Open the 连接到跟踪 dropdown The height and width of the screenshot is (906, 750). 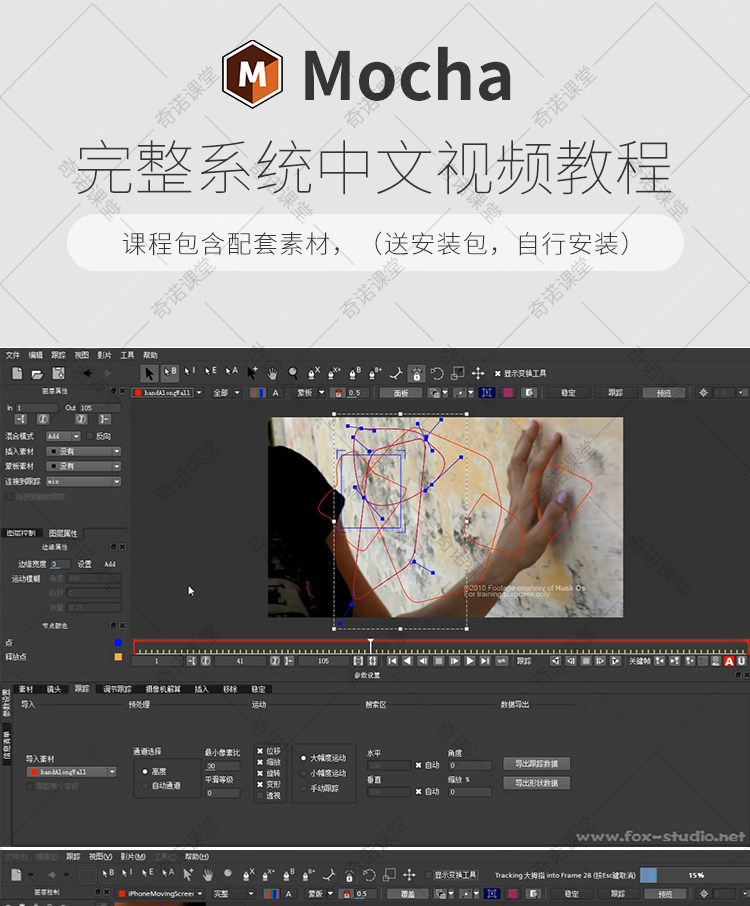point(84,481)
